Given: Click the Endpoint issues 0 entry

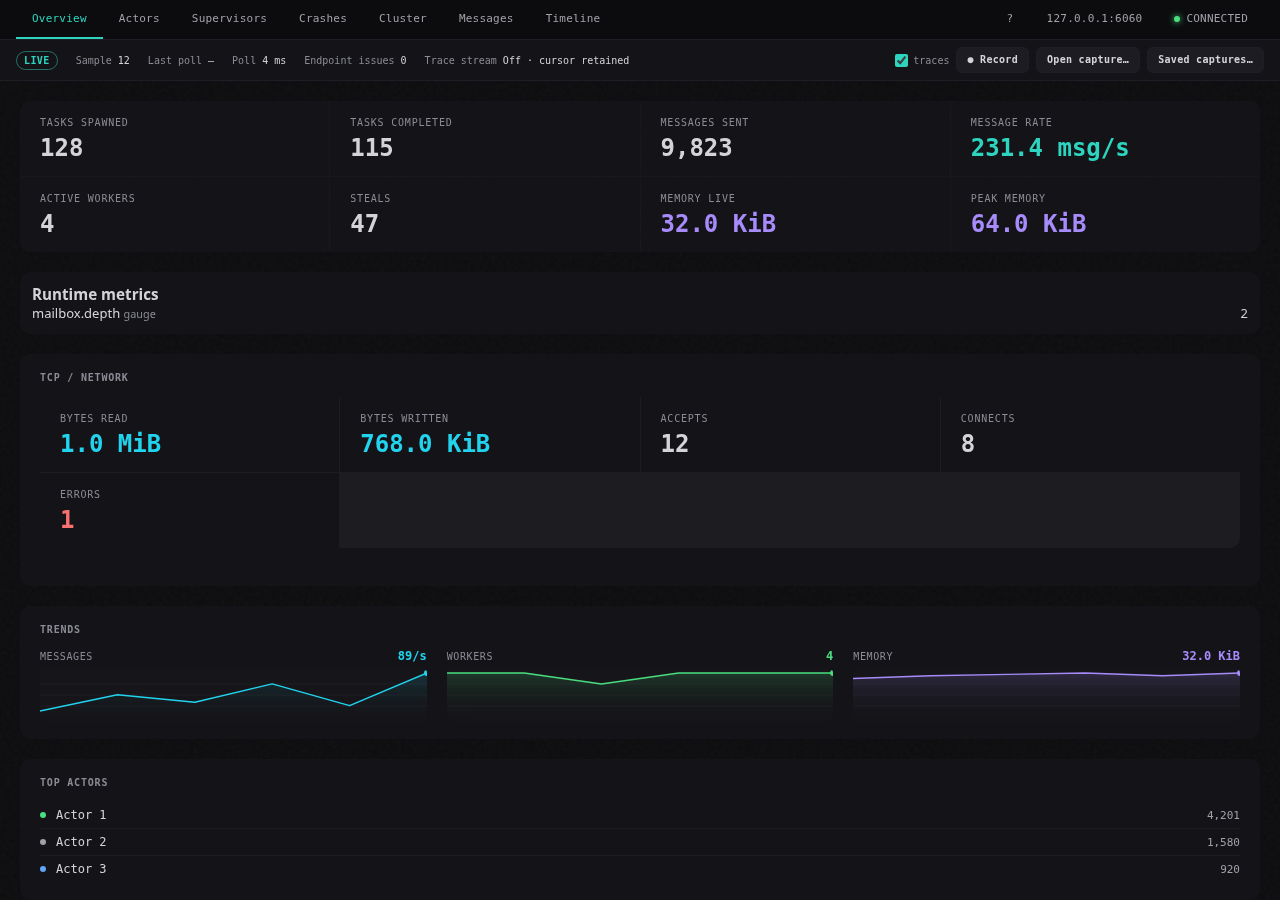Looking at the screenshot, I should 355,61.
